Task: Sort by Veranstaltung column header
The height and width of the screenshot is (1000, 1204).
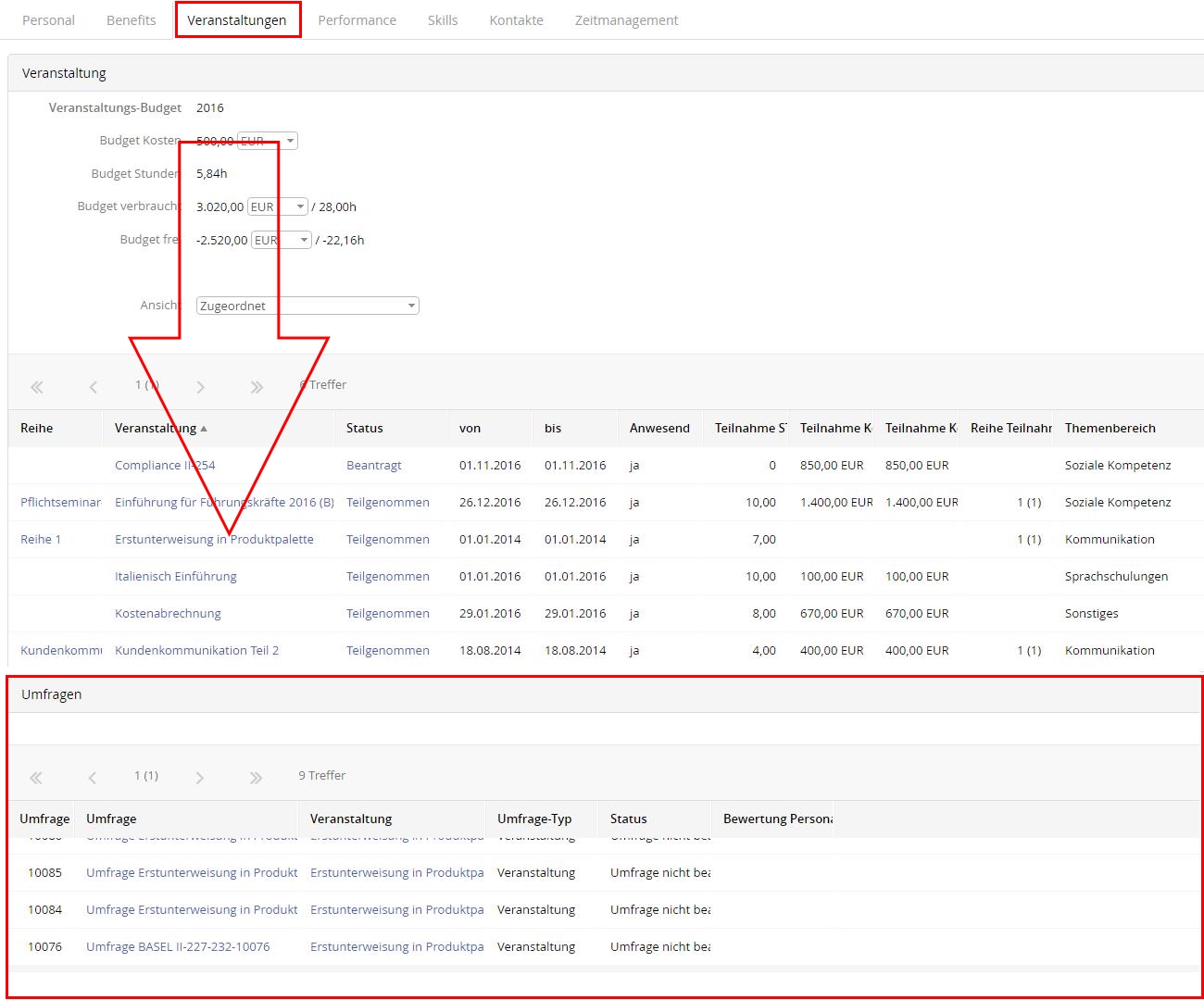Action: pos(156,428)
